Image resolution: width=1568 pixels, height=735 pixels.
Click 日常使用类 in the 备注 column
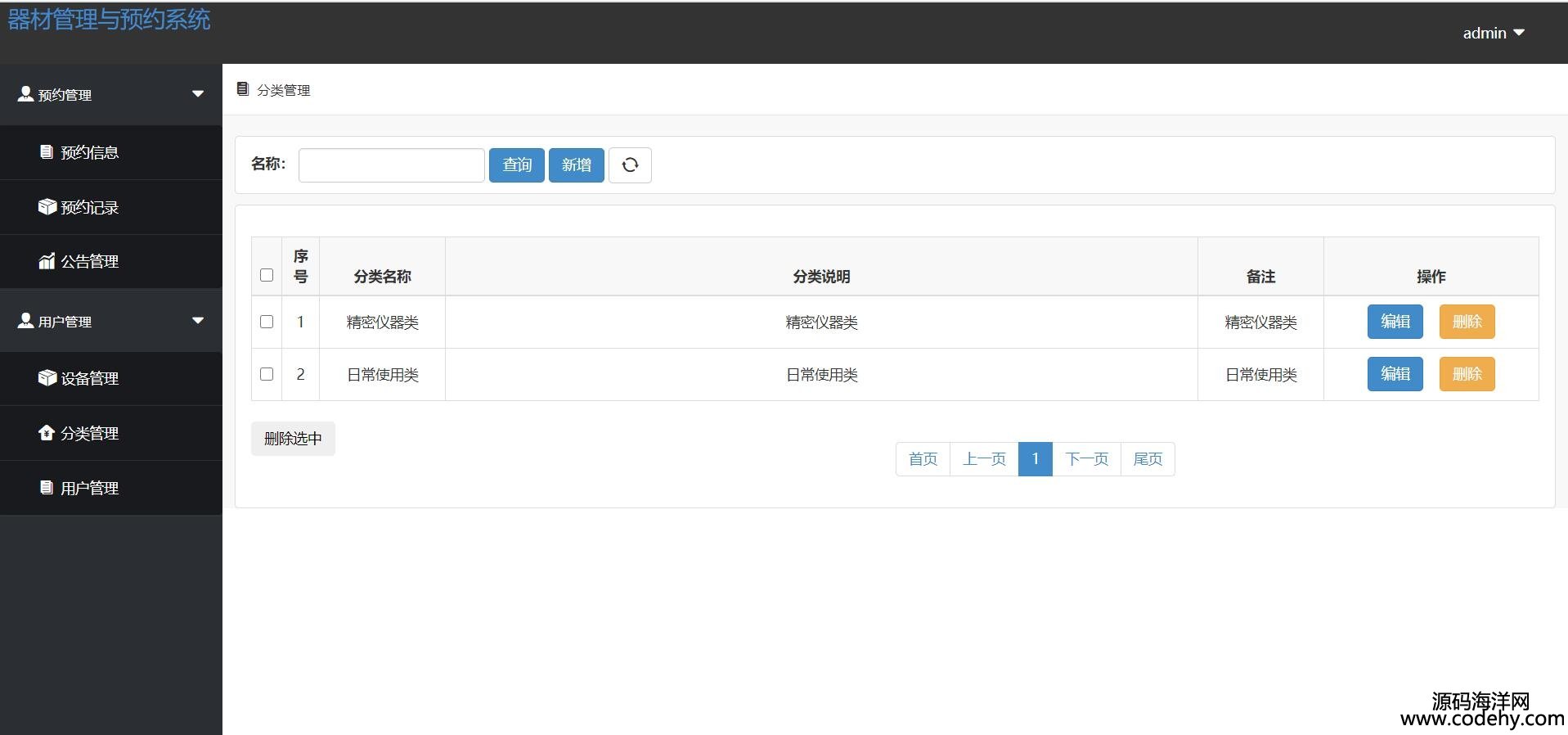1260,375
